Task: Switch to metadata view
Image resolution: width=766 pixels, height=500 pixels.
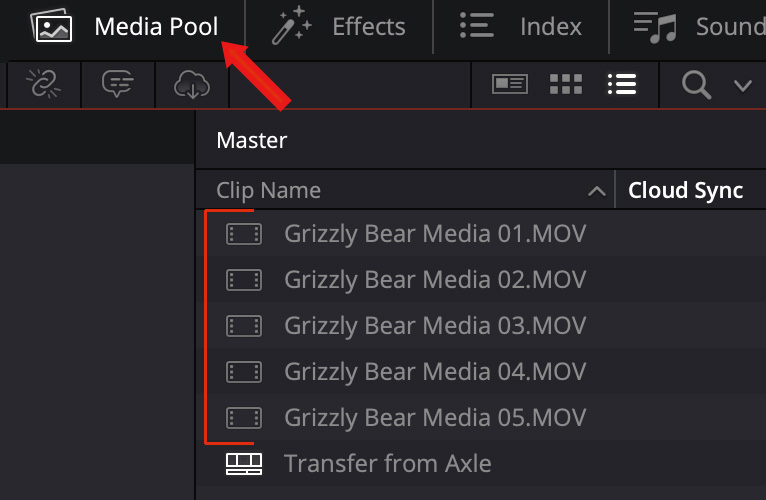Action: (x=510, y=85)
